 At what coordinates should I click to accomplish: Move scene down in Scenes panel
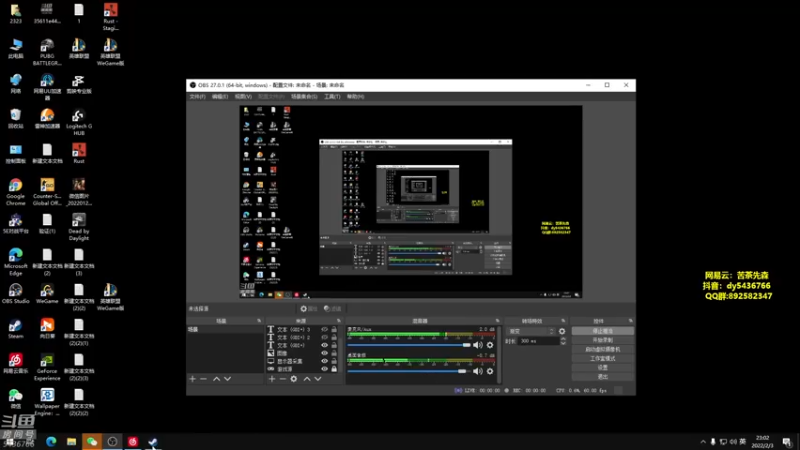(228, 379)
